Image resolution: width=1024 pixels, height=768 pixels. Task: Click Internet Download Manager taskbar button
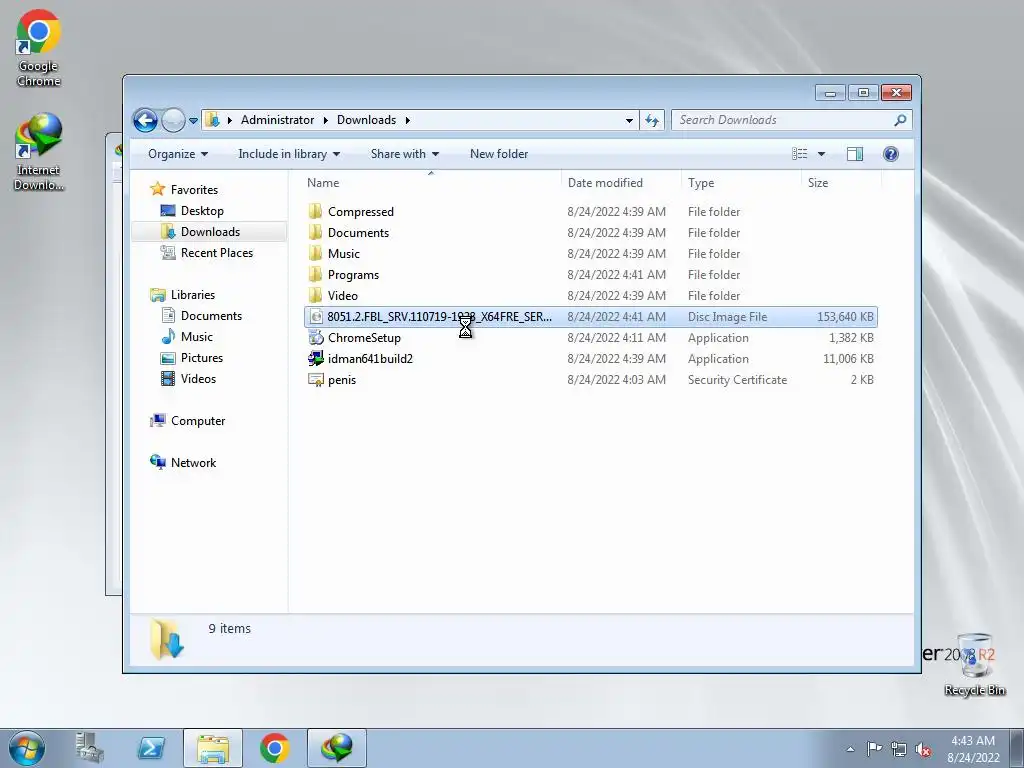pyautogui.click(x=337, y=748)
